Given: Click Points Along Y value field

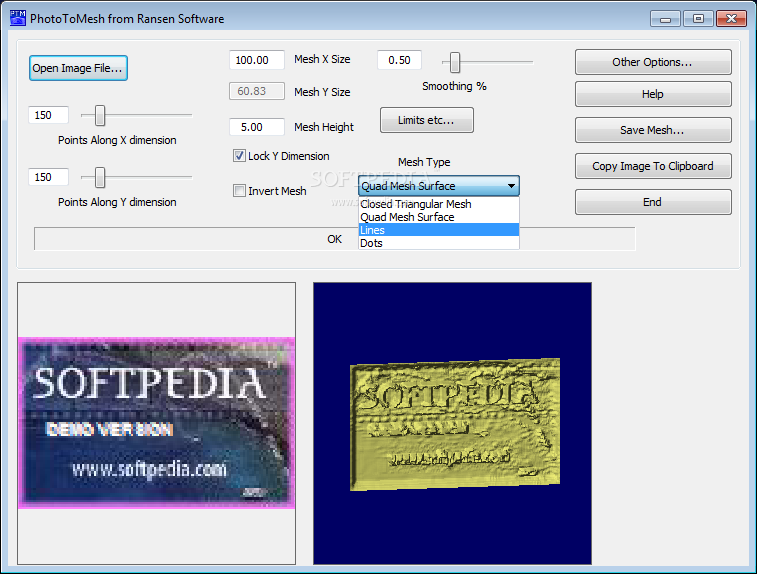Looking at the screenshot, I should point(48,177).
